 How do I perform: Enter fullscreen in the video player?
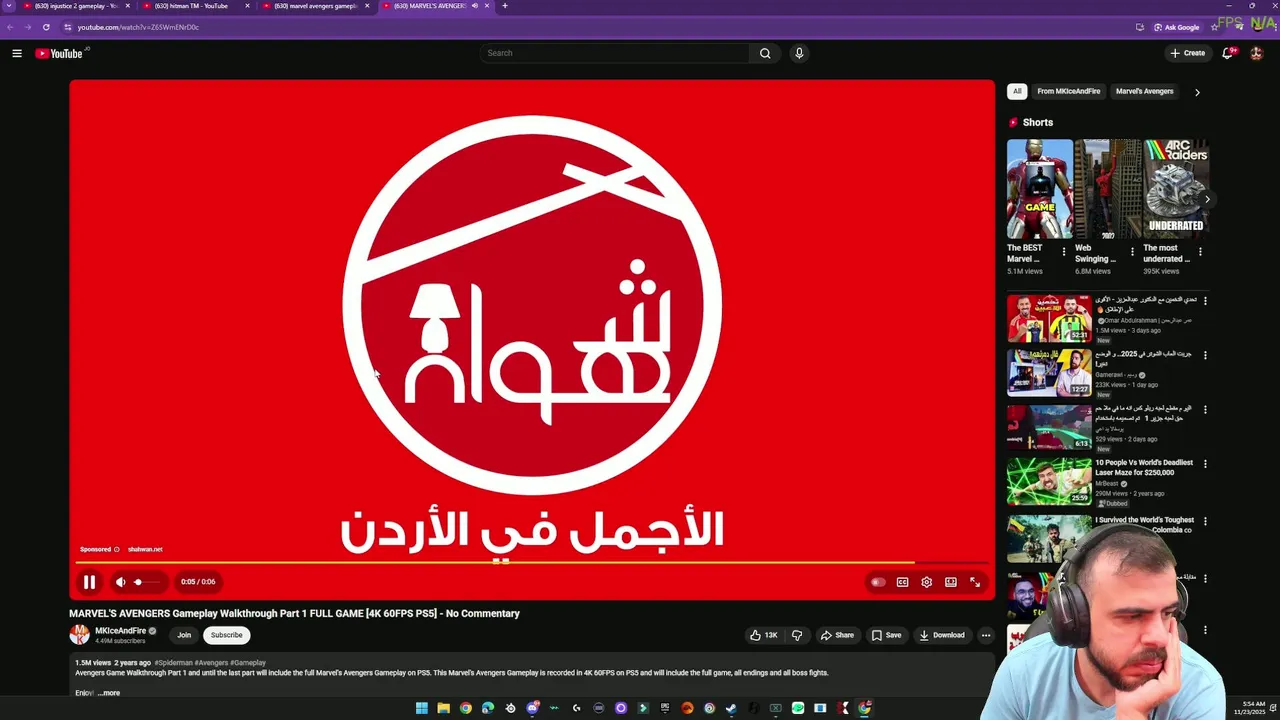tap(975, 582)
